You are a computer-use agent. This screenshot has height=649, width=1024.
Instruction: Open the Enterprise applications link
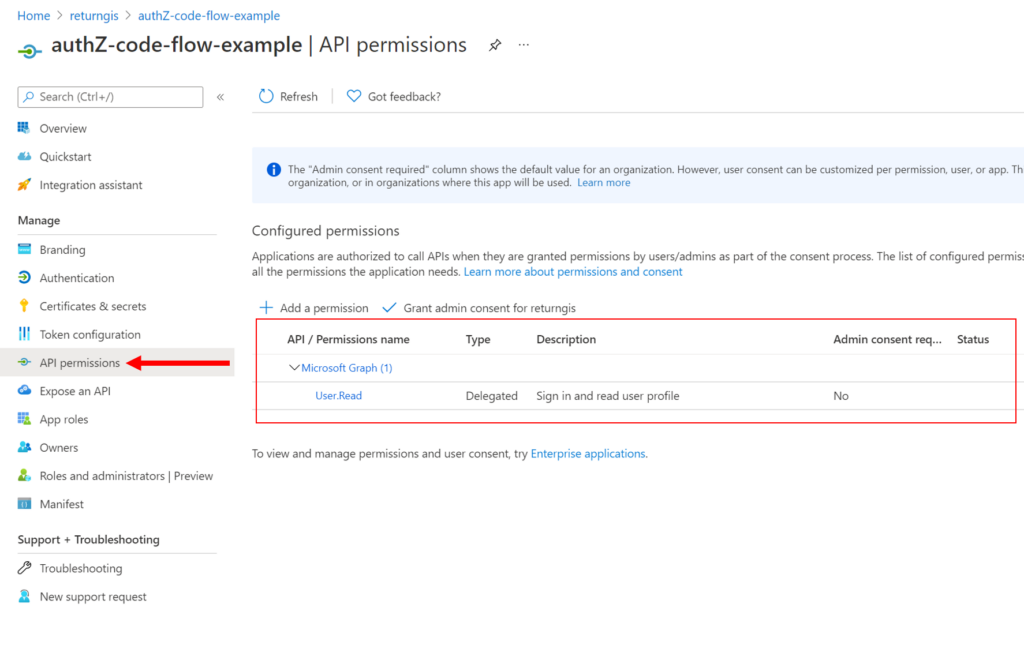click(588, 453)
